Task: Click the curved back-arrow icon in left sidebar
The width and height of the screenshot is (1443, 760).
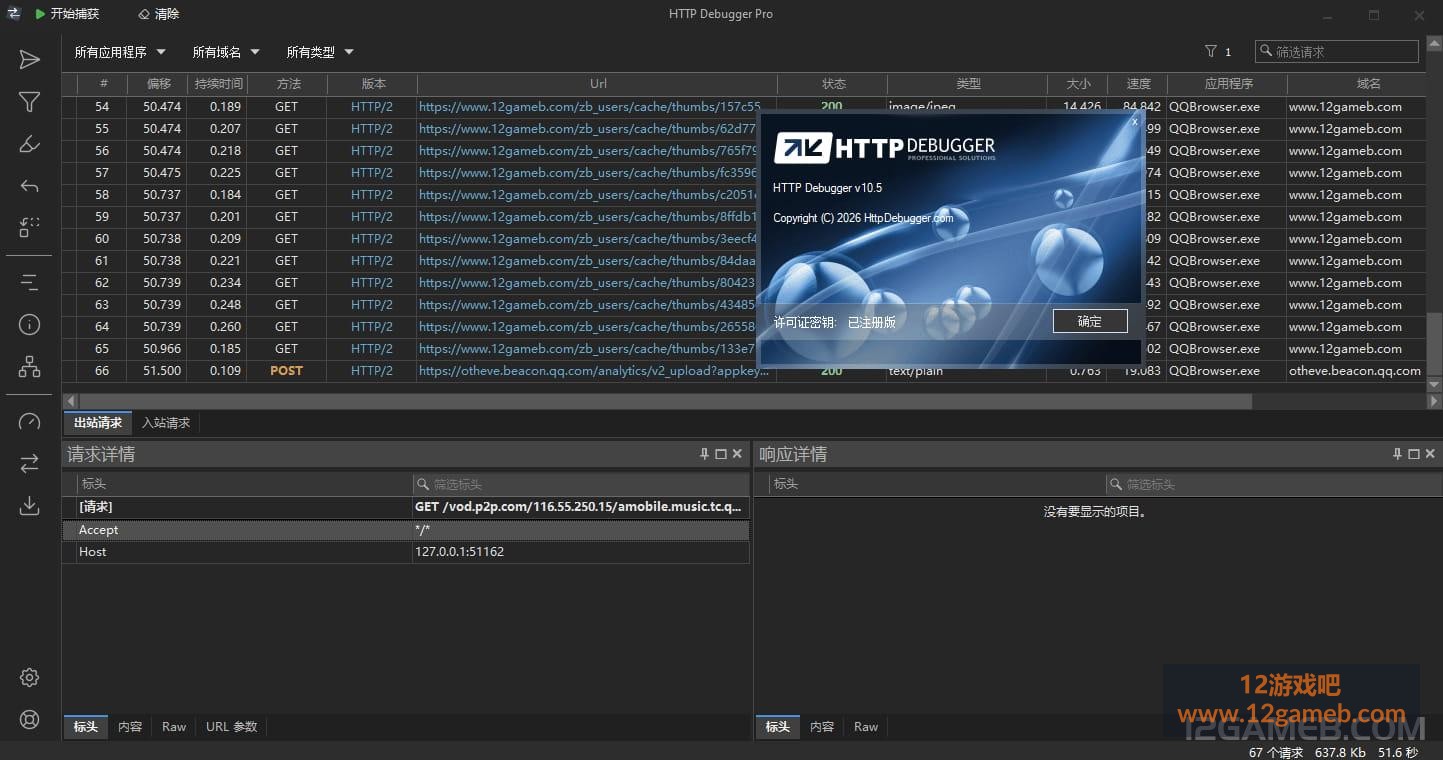Action: pos(30,186)
